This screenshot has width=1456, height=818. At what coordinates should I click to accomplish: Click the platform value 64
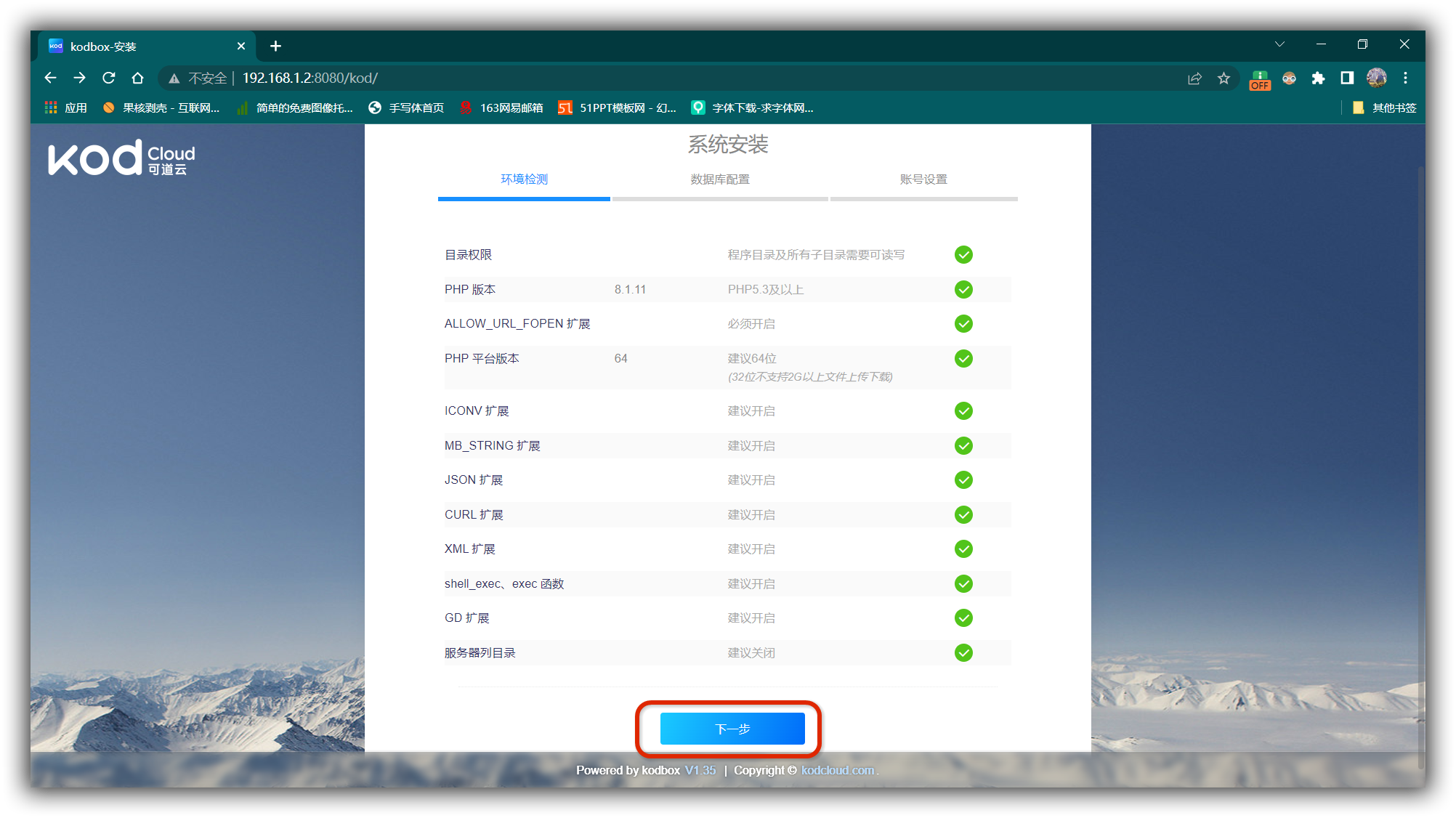(620, 359)
